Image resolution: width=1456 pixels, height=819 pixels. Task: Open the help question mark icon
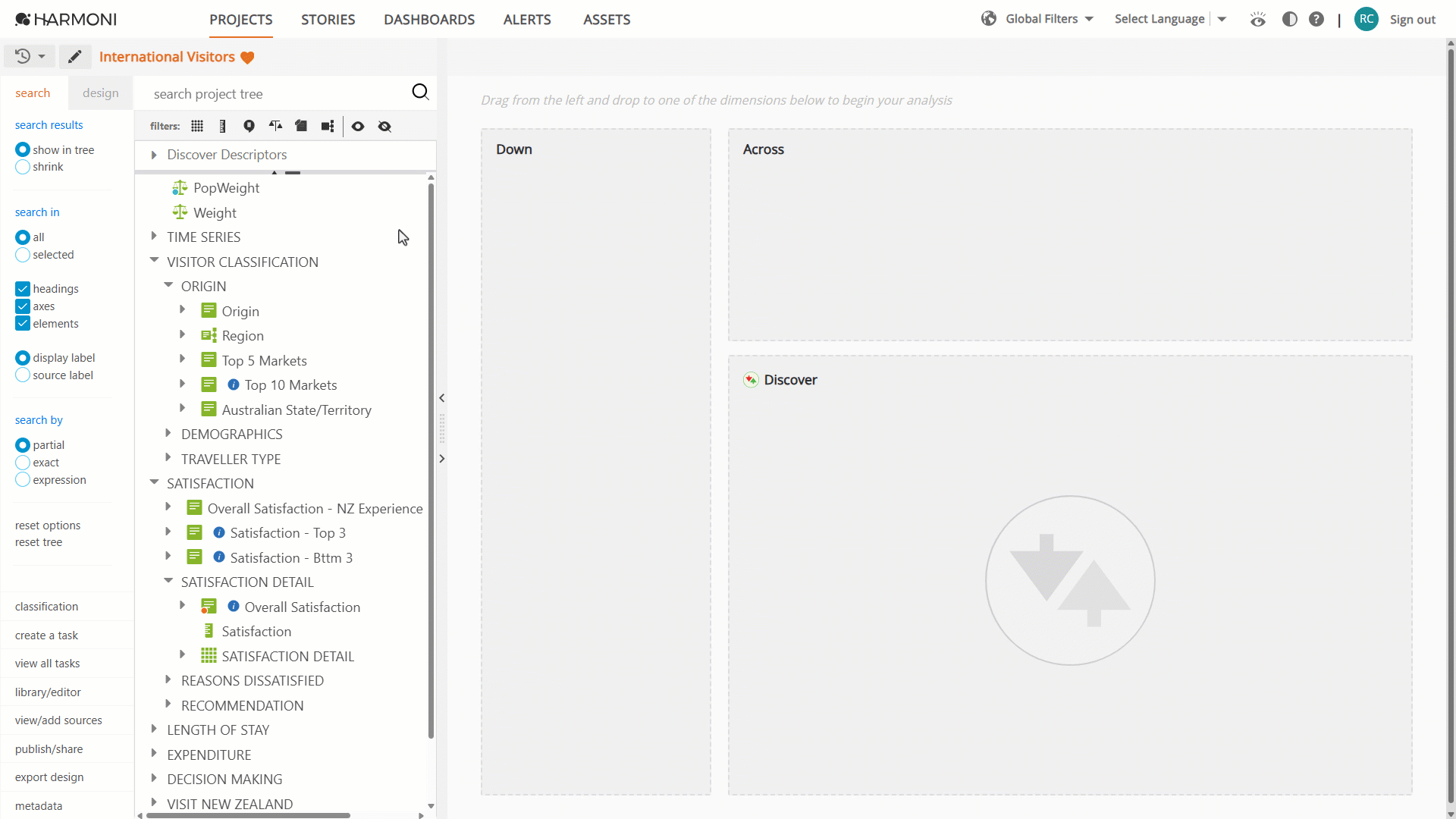1316,19
